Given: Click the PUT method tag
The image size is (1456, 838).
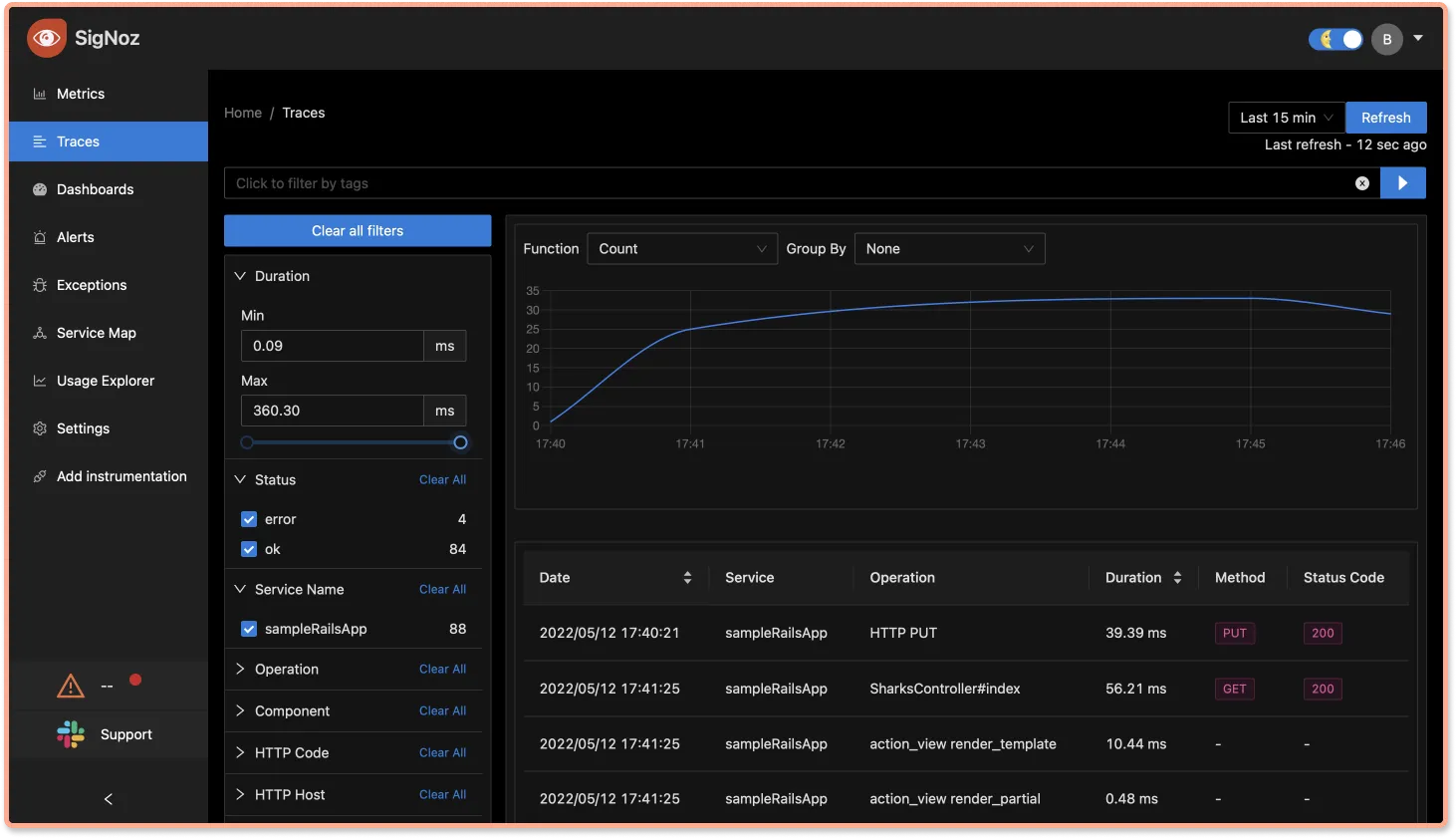Looking at the screenshot, I should pyautogui.click(x=1234, y=633).
